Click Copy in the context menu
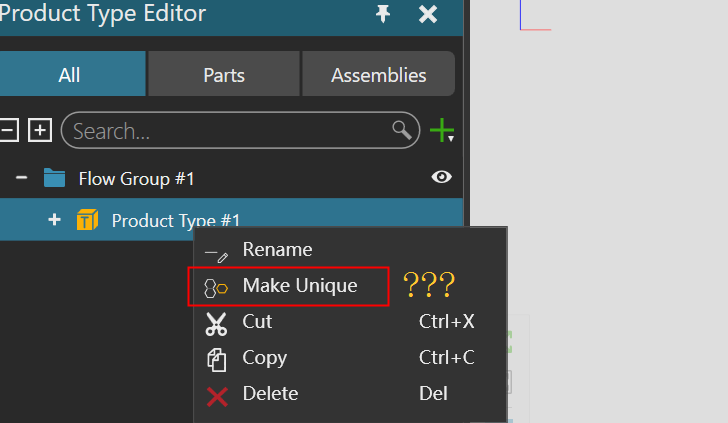 (x=264, y=358)
